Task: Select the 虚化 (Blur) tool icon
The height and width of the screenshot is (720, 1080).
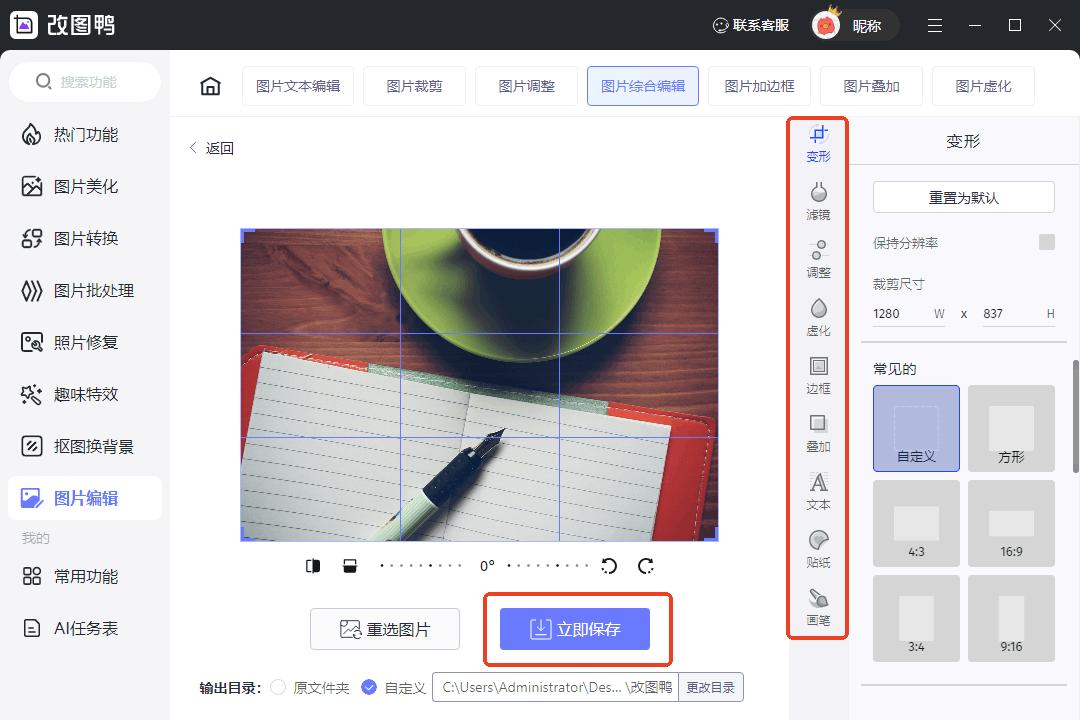Action: point(818,315)
